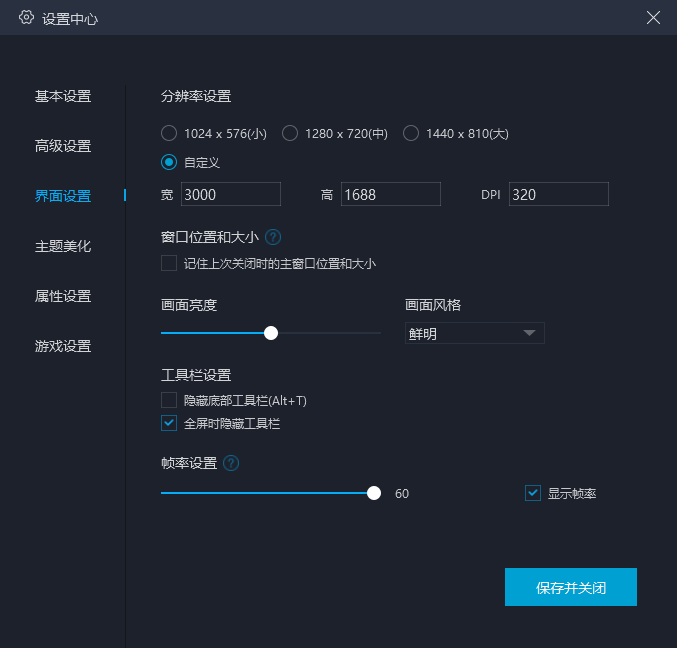Image resolution: width=677 pixels, height=648 pixels.
Task: Open help icon next to 帧率设置
Action: pos(231,463)
